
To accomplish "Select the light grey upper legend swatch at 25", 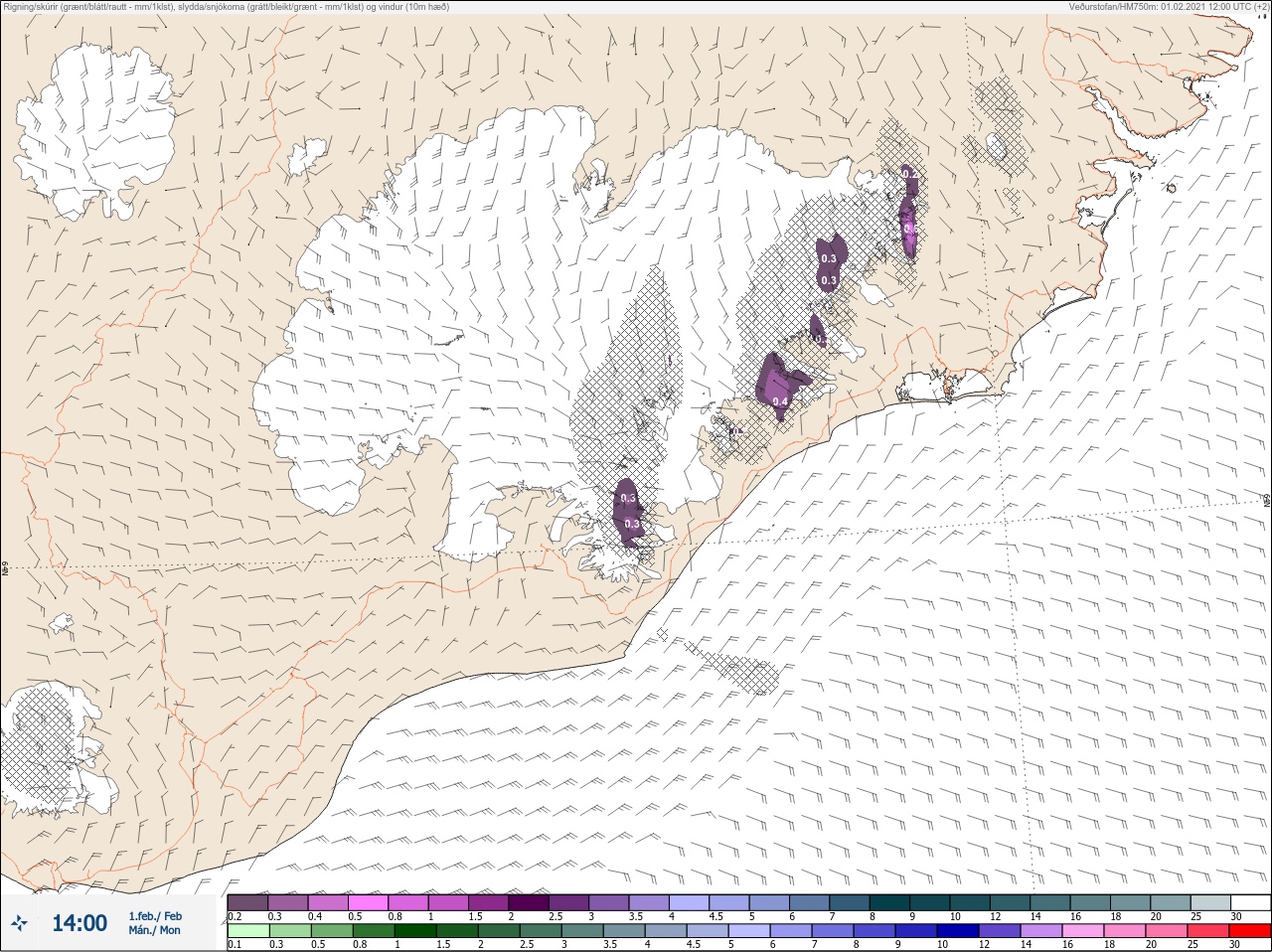I will (x=1211, y=902).
